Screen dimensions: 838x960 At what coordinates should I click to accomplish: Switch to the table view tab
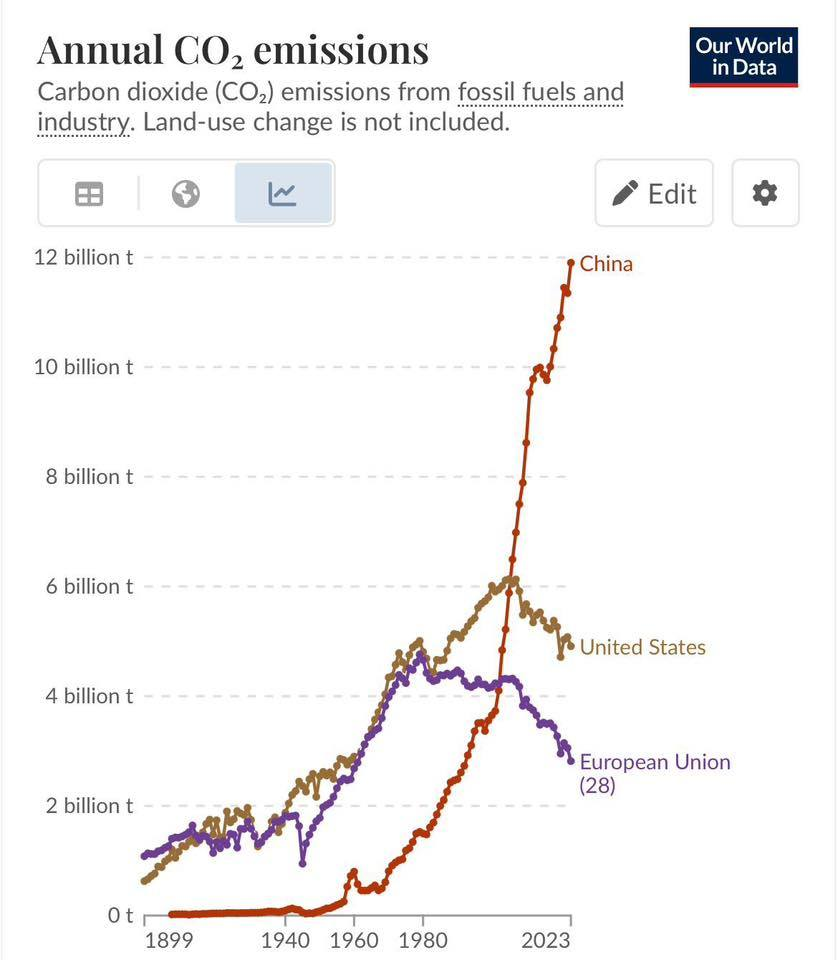point(90,193)
